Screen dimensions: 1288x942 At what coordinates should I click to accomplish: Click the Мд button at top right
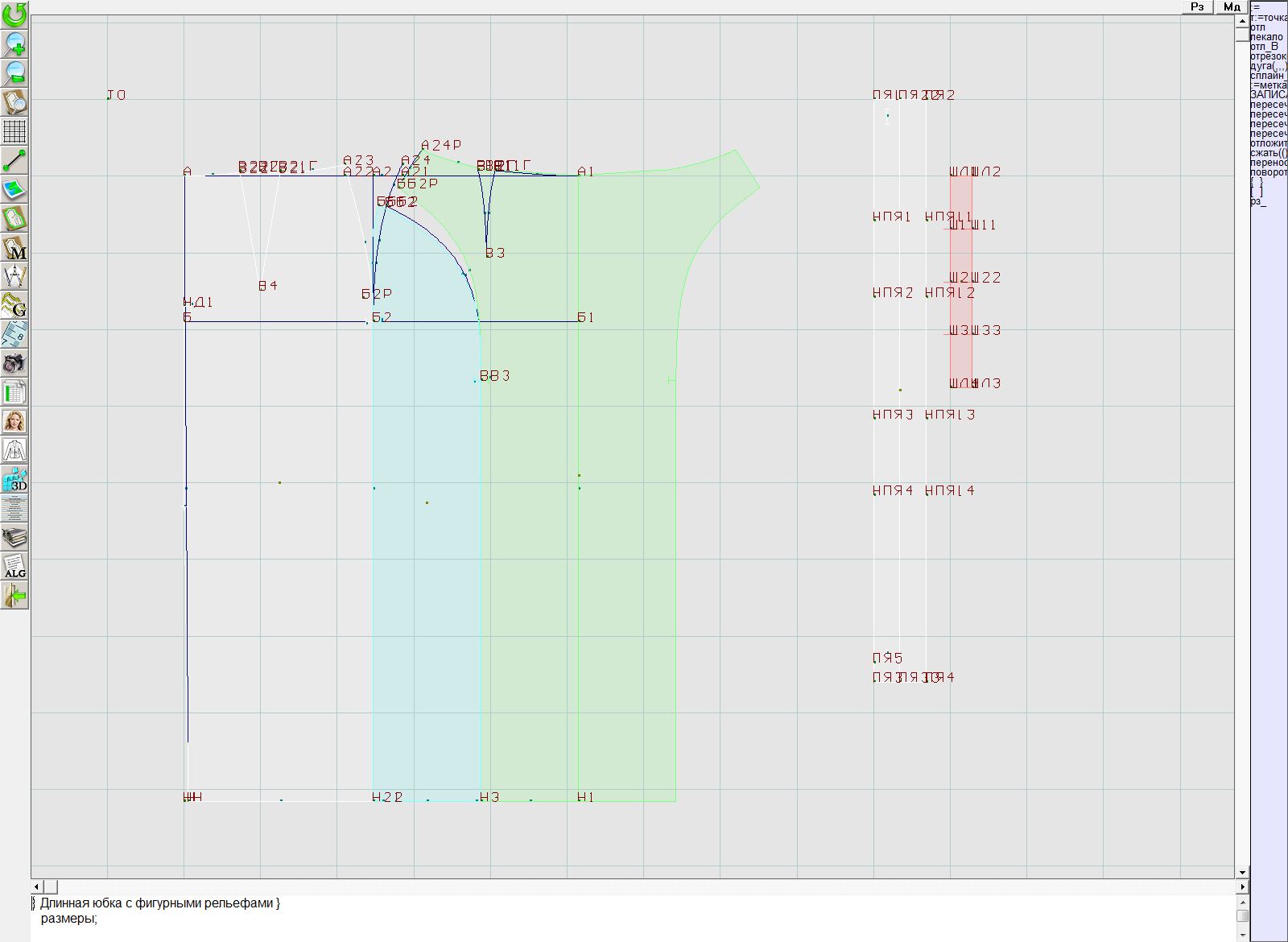point(1232,6)
